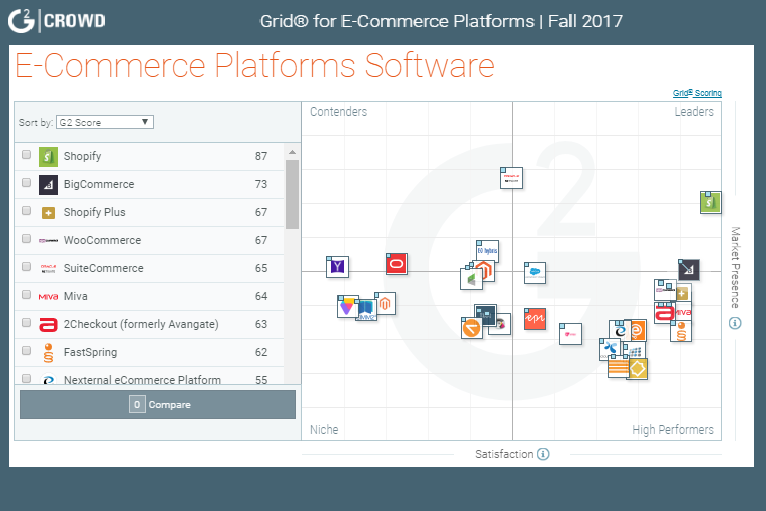766x511 pixels.
Task: Click the Leaders quadrant label
Action: pos(694,112)
